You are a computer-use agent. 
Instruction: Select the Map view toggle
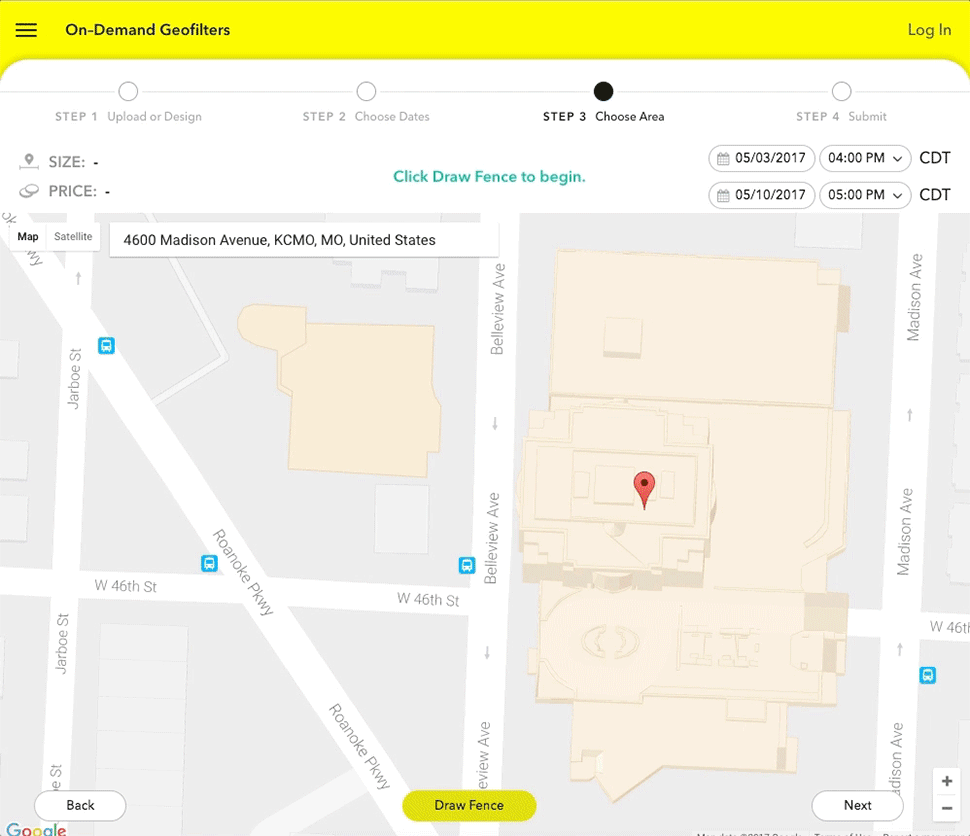point(27,237)
